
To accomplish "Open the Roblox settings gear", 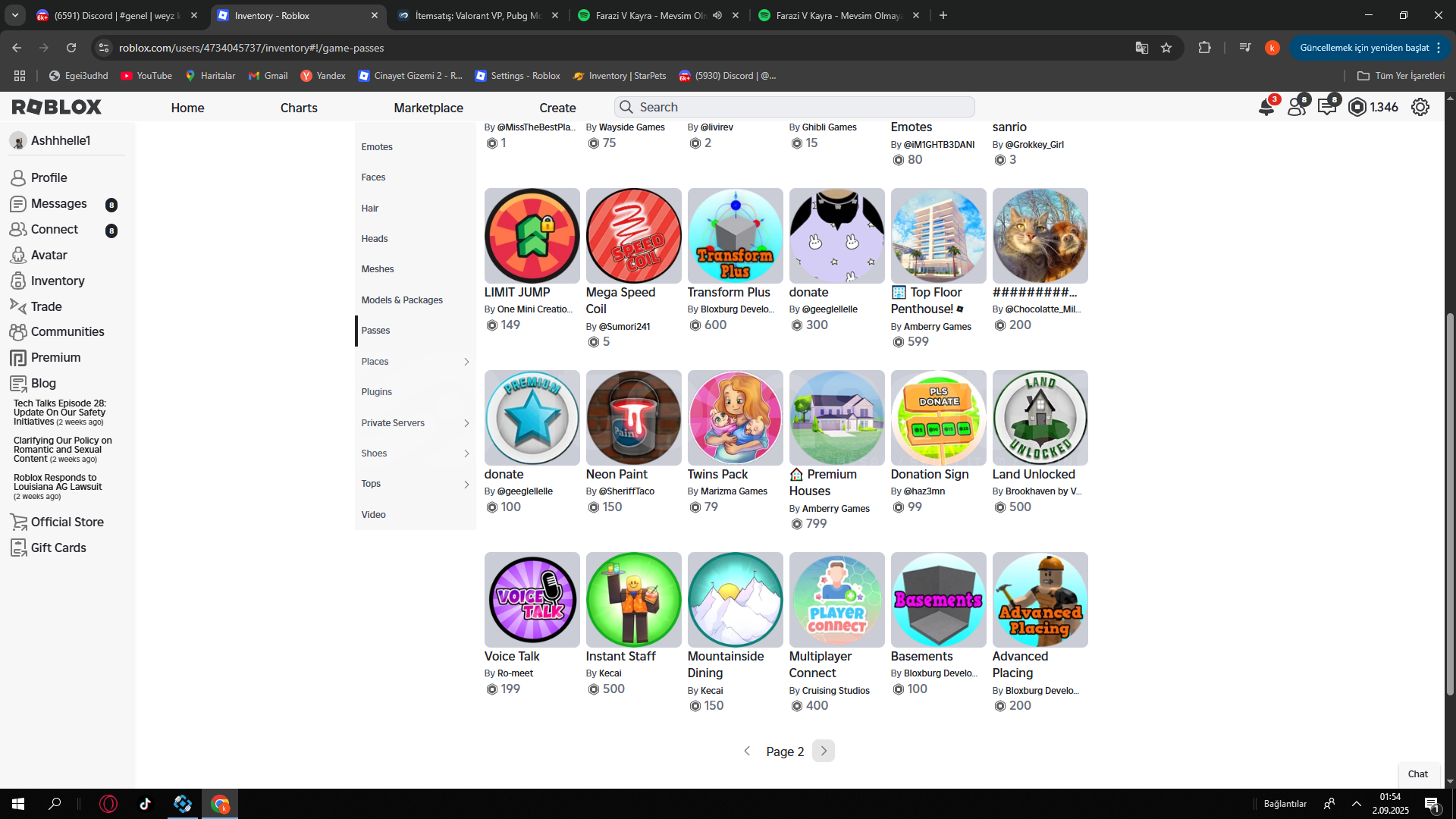I will (1420, 107).
